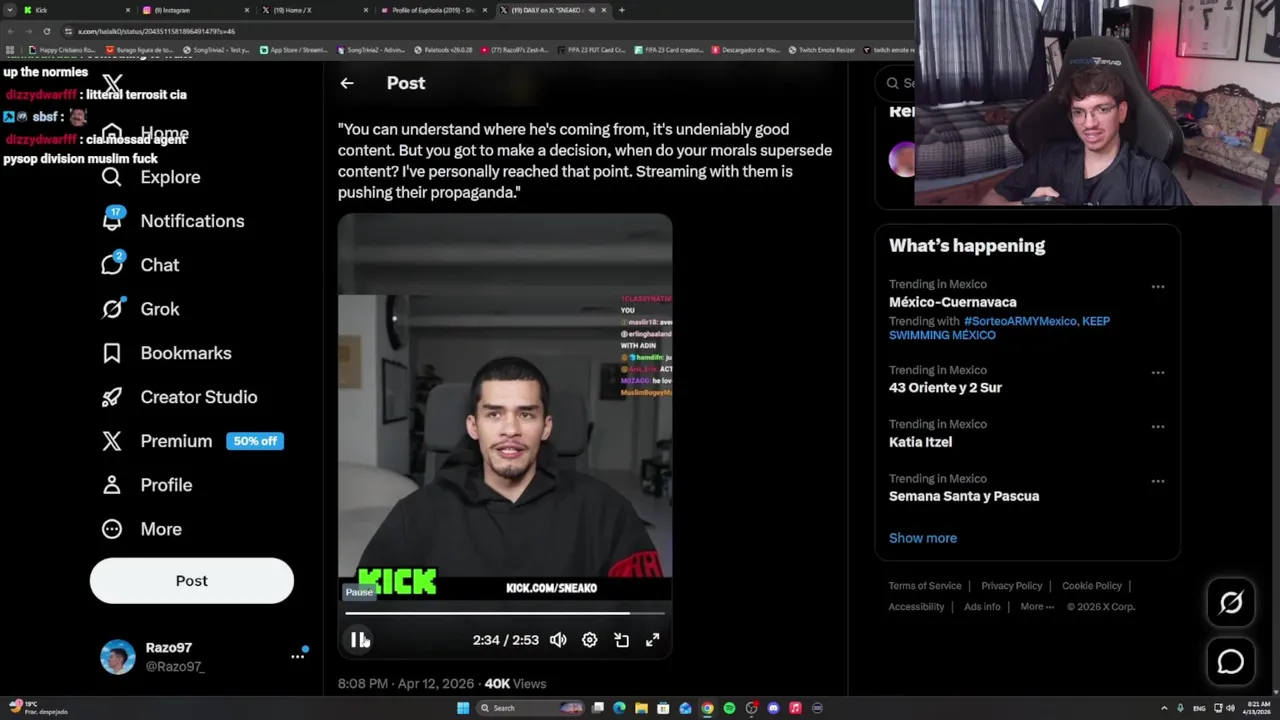Open options for México-Cuernavaca trend
Image resolution: width=1280 pixels, height=720 pixels.
1158,287
